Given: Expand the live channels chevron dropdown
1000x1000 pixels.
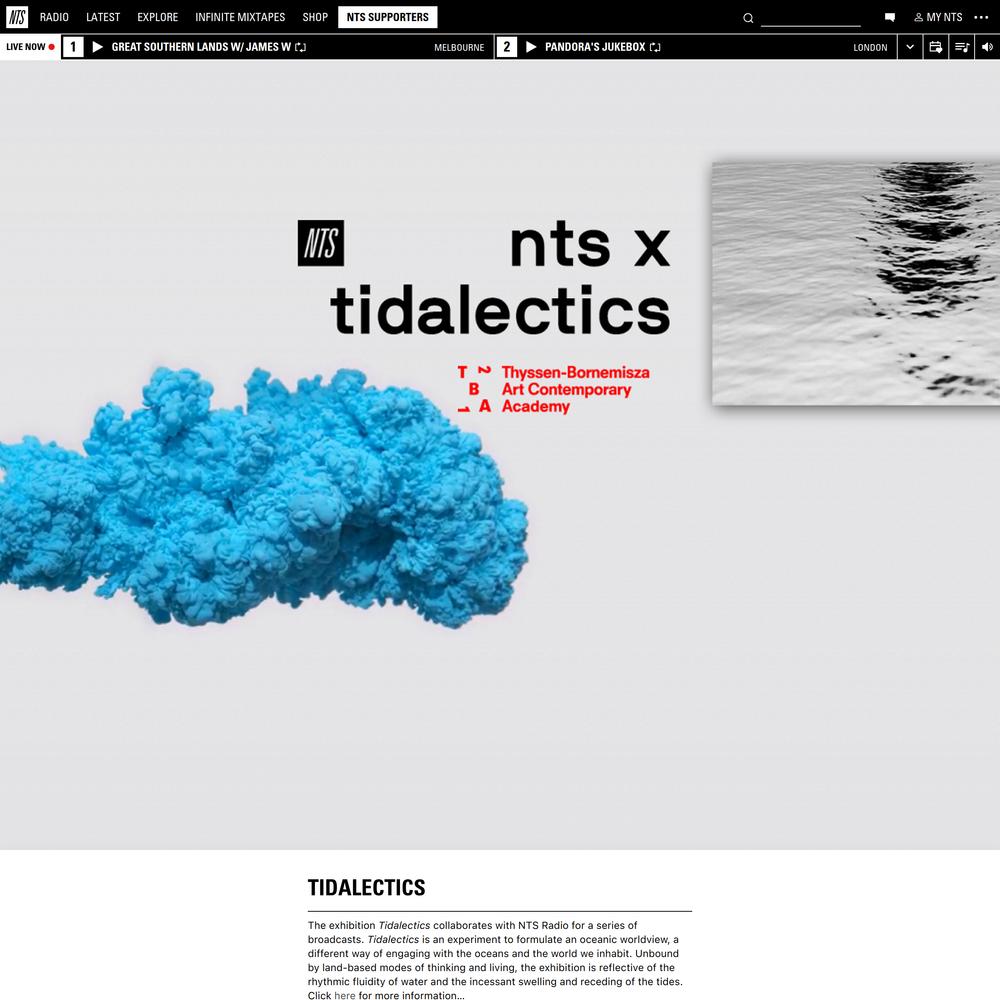Looking at the screenshot, I should tap(910, 47).
